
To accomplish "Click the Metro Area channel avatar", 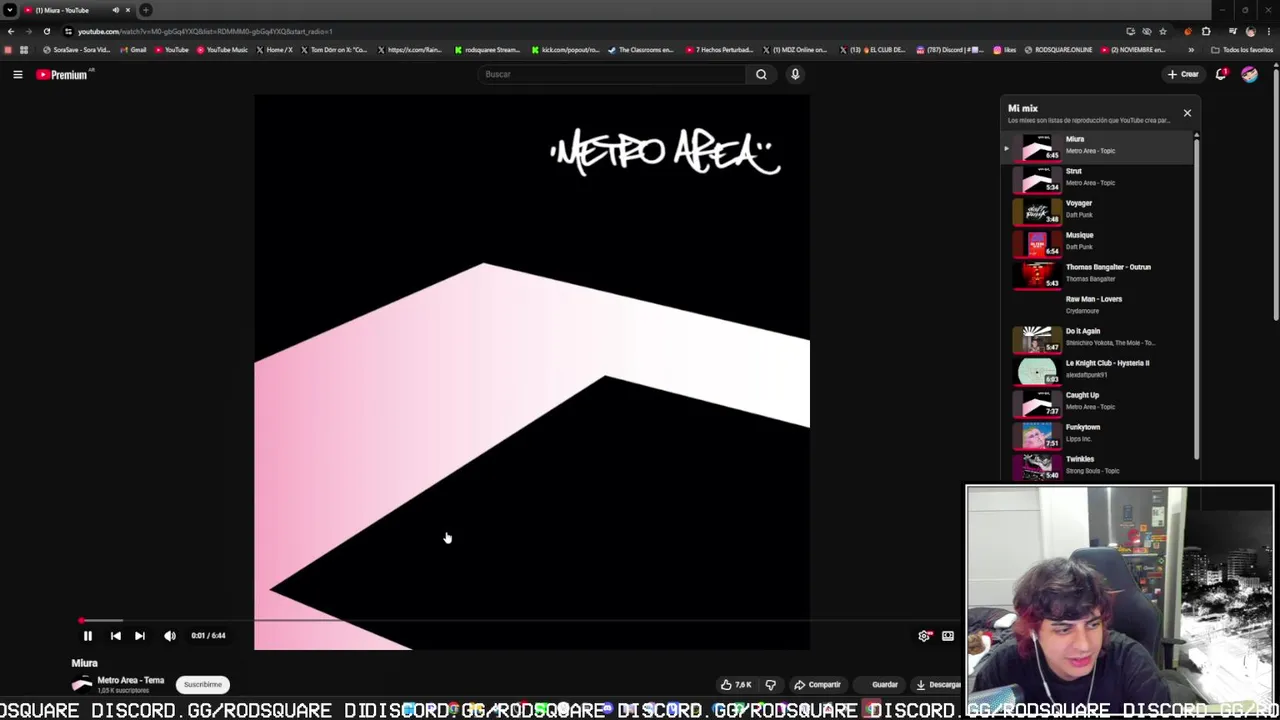I will click(82, 685).
